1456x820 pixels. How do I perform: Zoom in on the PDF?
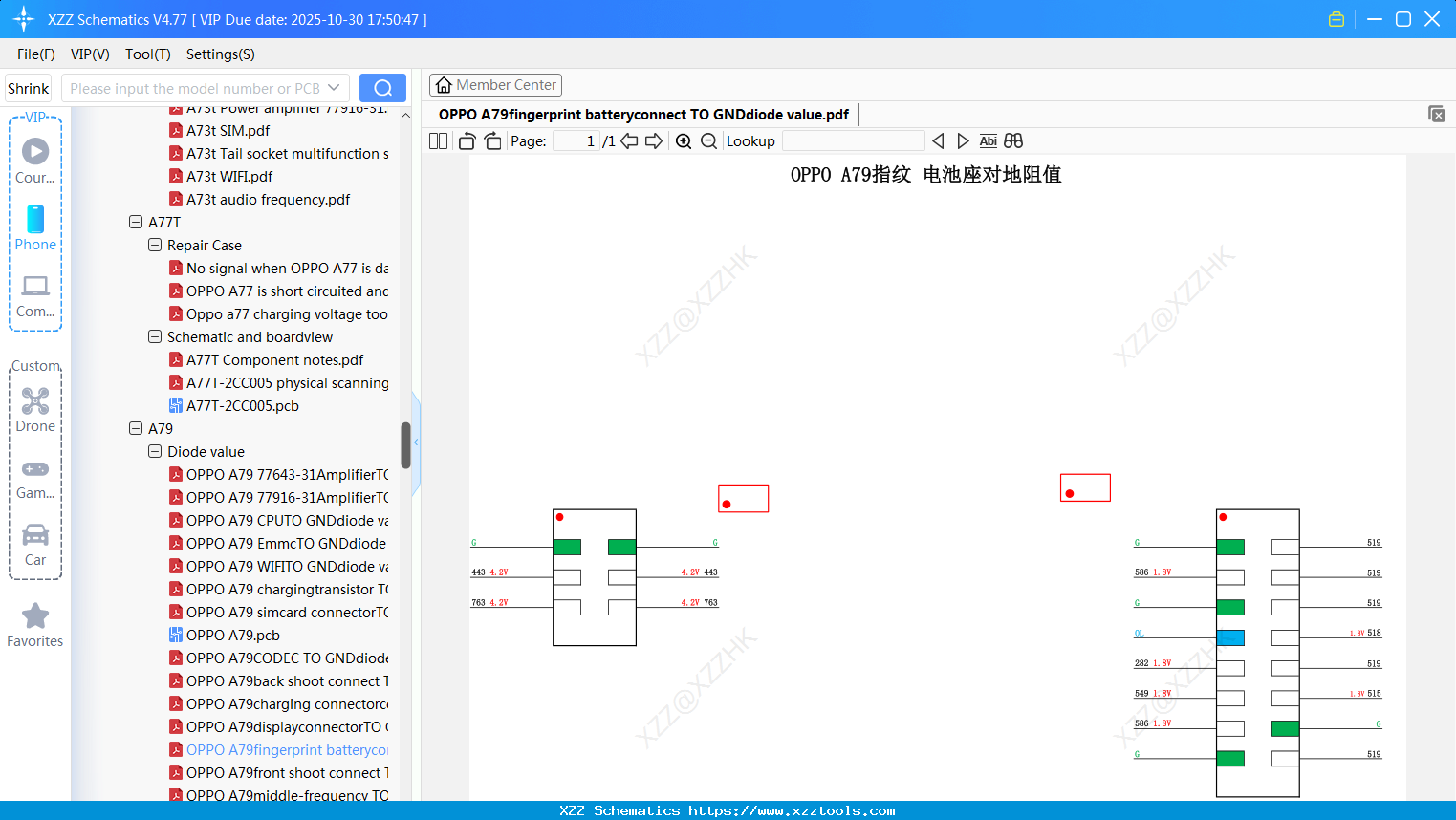click(684, 141)
